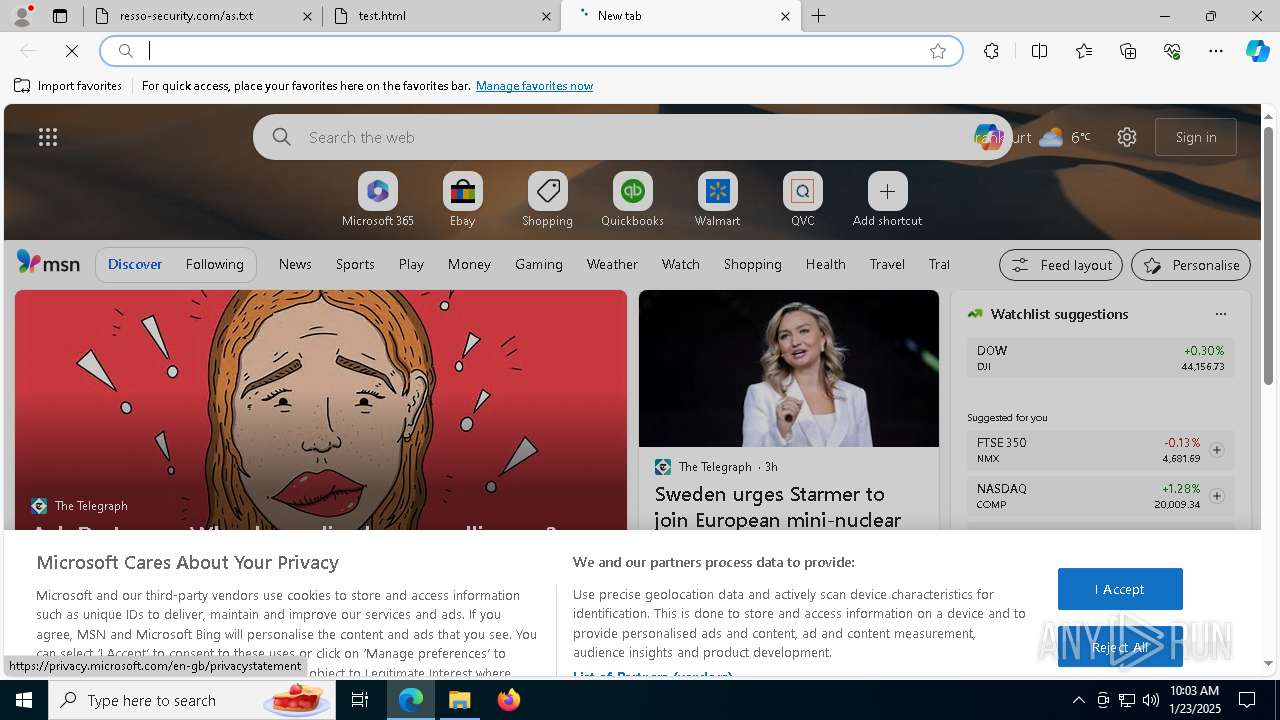Add this page to favorites star
The image size is (1280, 720).
938,51
